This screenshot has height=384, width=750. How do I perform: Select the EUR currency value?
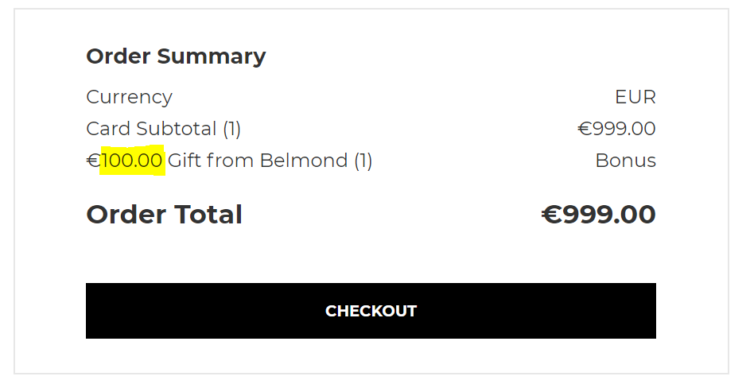[635, 97]
